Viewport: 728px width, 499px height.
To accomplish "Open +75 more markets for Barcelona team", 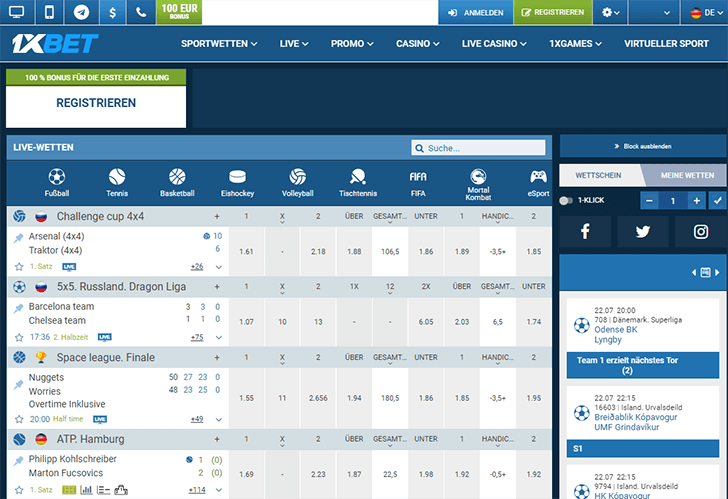I will (x=197, y=337).
